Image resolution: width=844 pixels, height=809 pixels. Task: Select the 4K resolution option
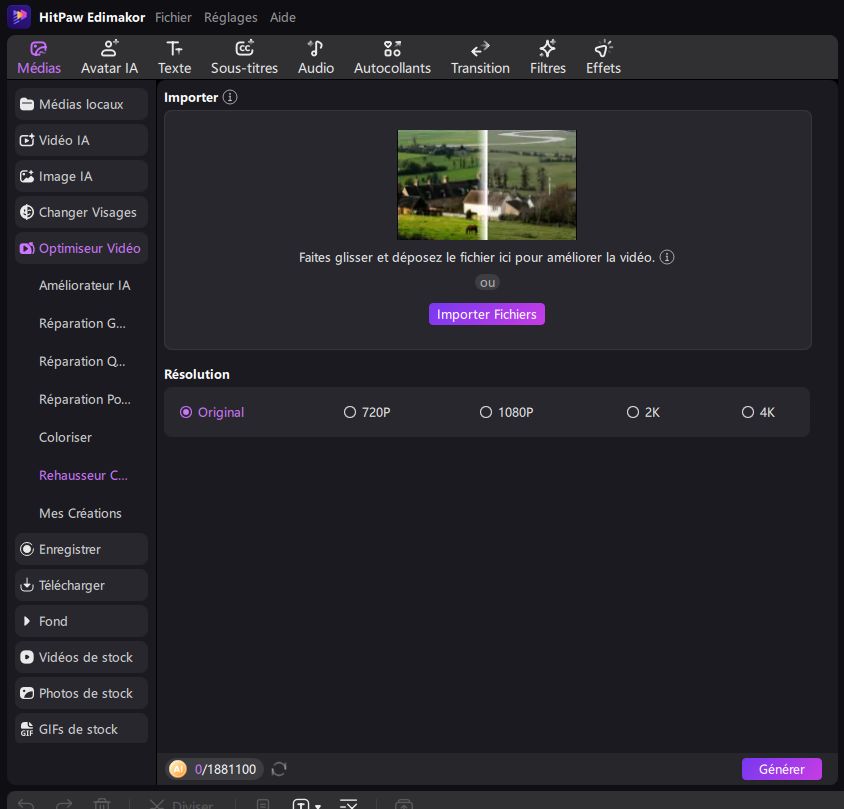[758, 412]
